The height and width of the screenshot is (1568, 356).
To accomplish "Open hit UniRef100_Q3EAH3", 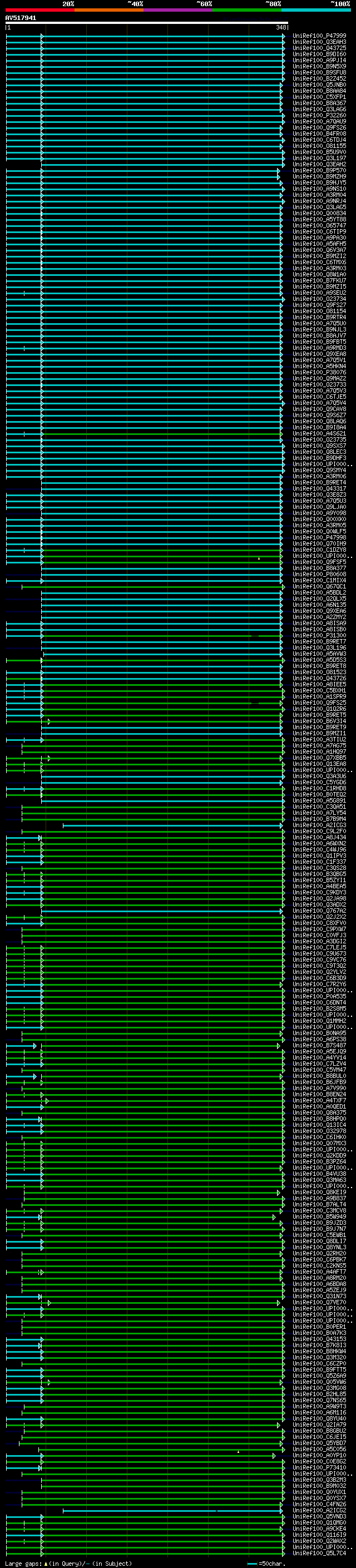I will point(319,42).
